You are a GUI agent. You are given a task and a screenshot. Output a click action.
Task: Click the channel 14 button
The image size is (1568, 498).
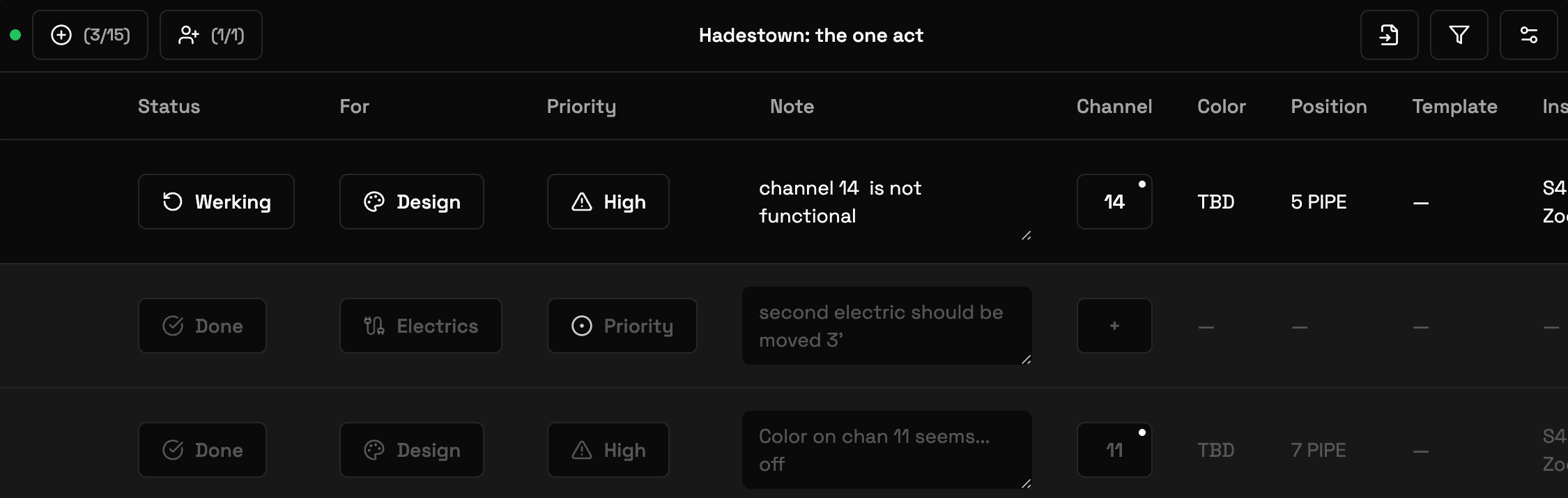coord(1114,202)
